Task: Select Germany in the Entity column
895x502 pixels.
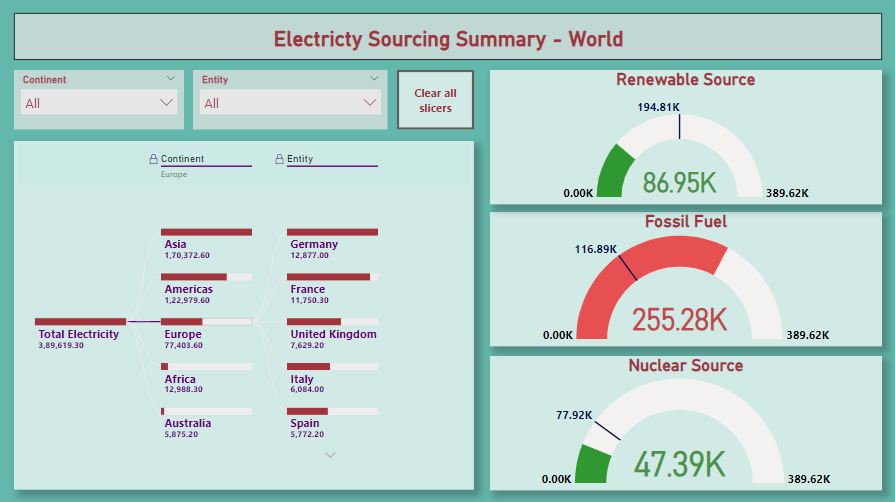Action: click(x=332, y=232)
